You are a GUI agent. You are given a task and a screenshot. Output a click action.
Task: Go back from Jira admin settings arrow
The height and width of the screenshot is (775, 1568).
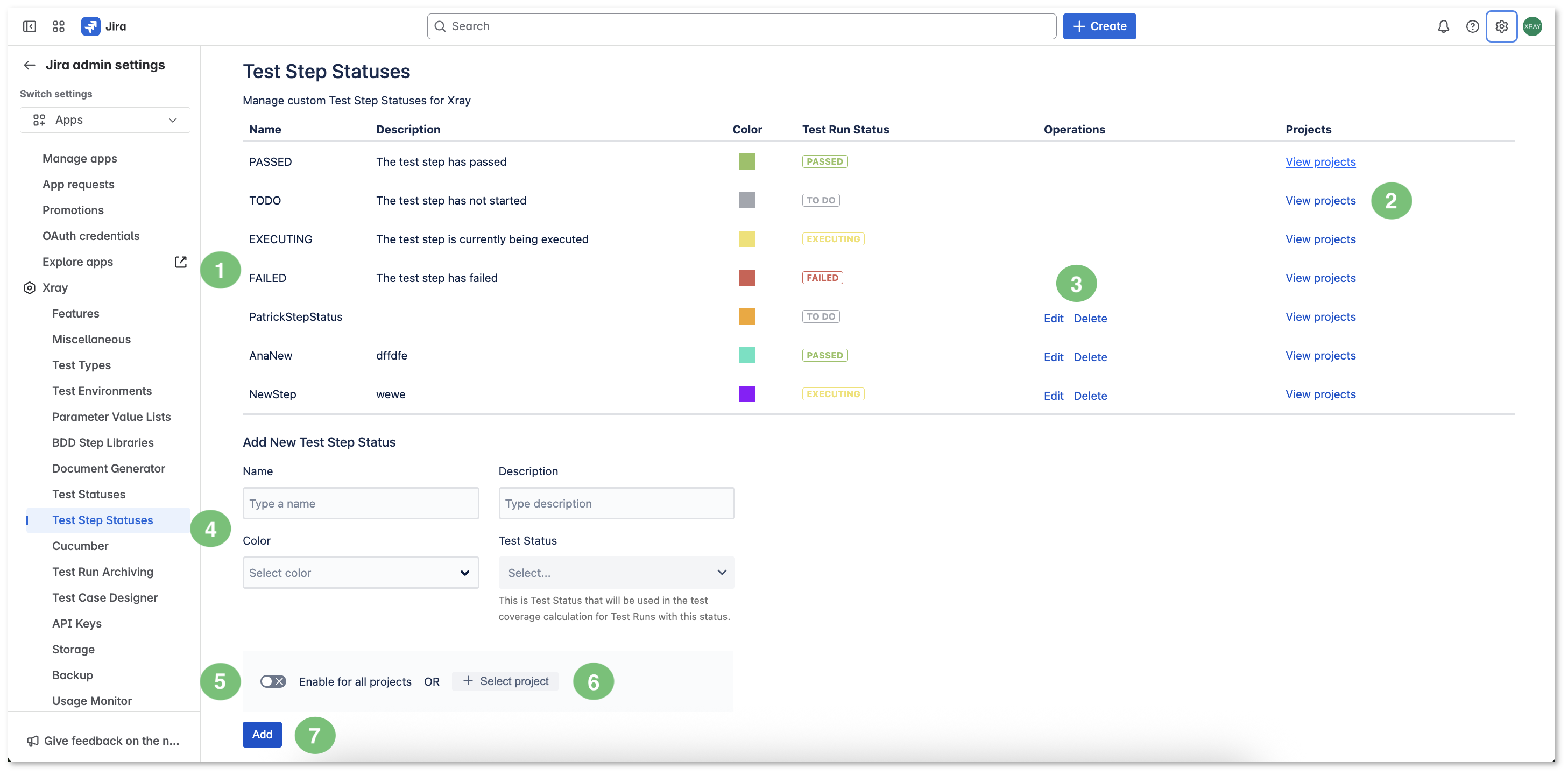29,65
